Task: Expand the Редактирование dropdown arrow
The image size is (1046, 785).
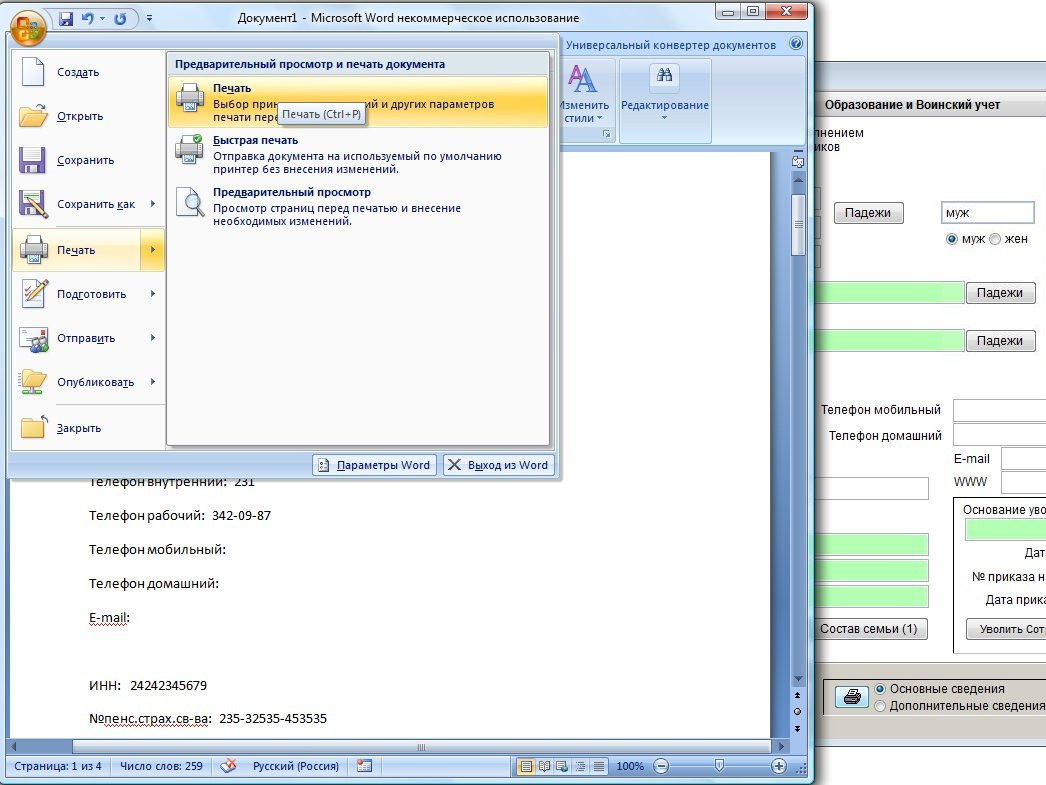Action: coord(664,118)
